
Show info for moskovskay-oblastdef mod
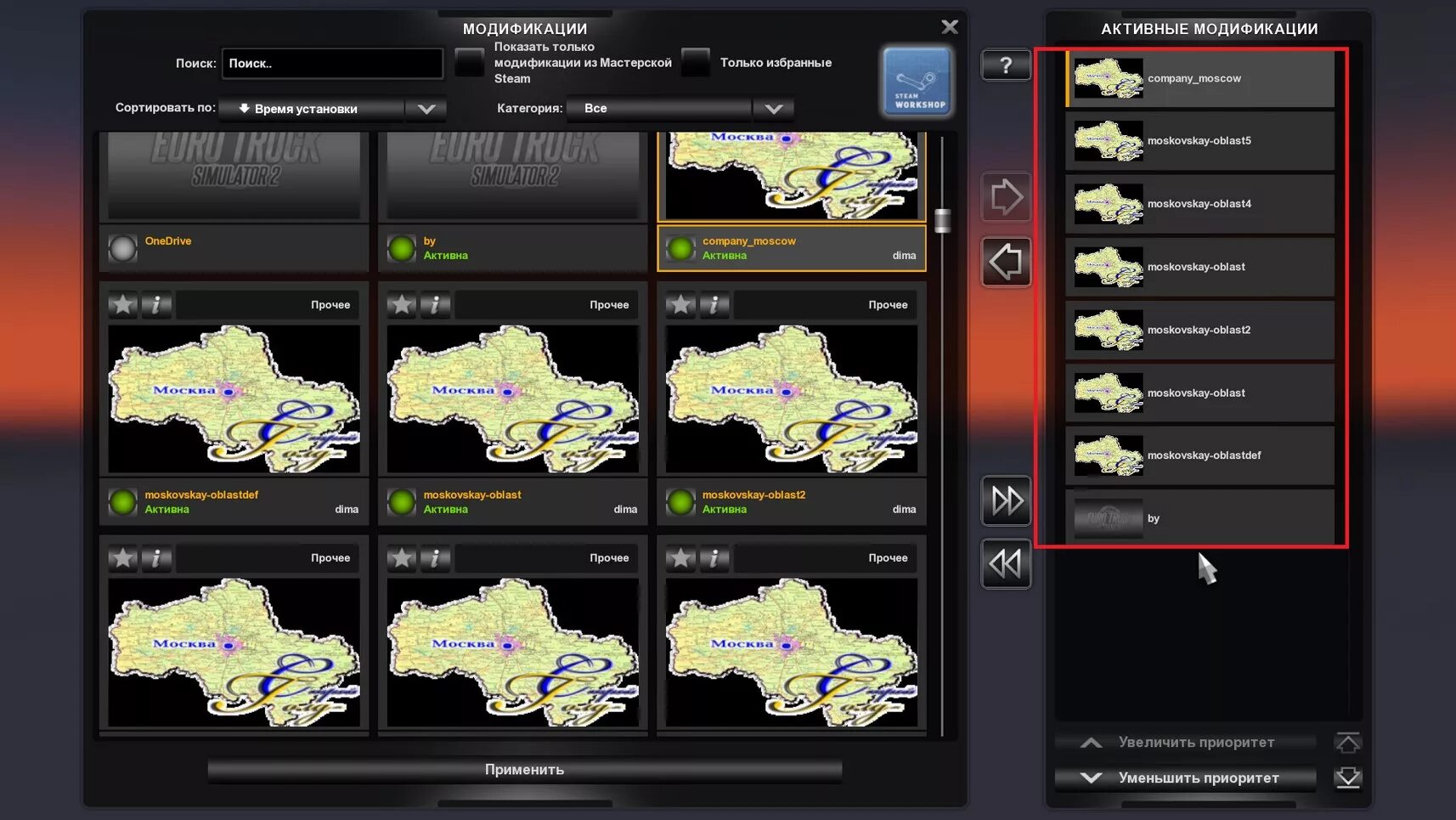(x=156, y=304)
